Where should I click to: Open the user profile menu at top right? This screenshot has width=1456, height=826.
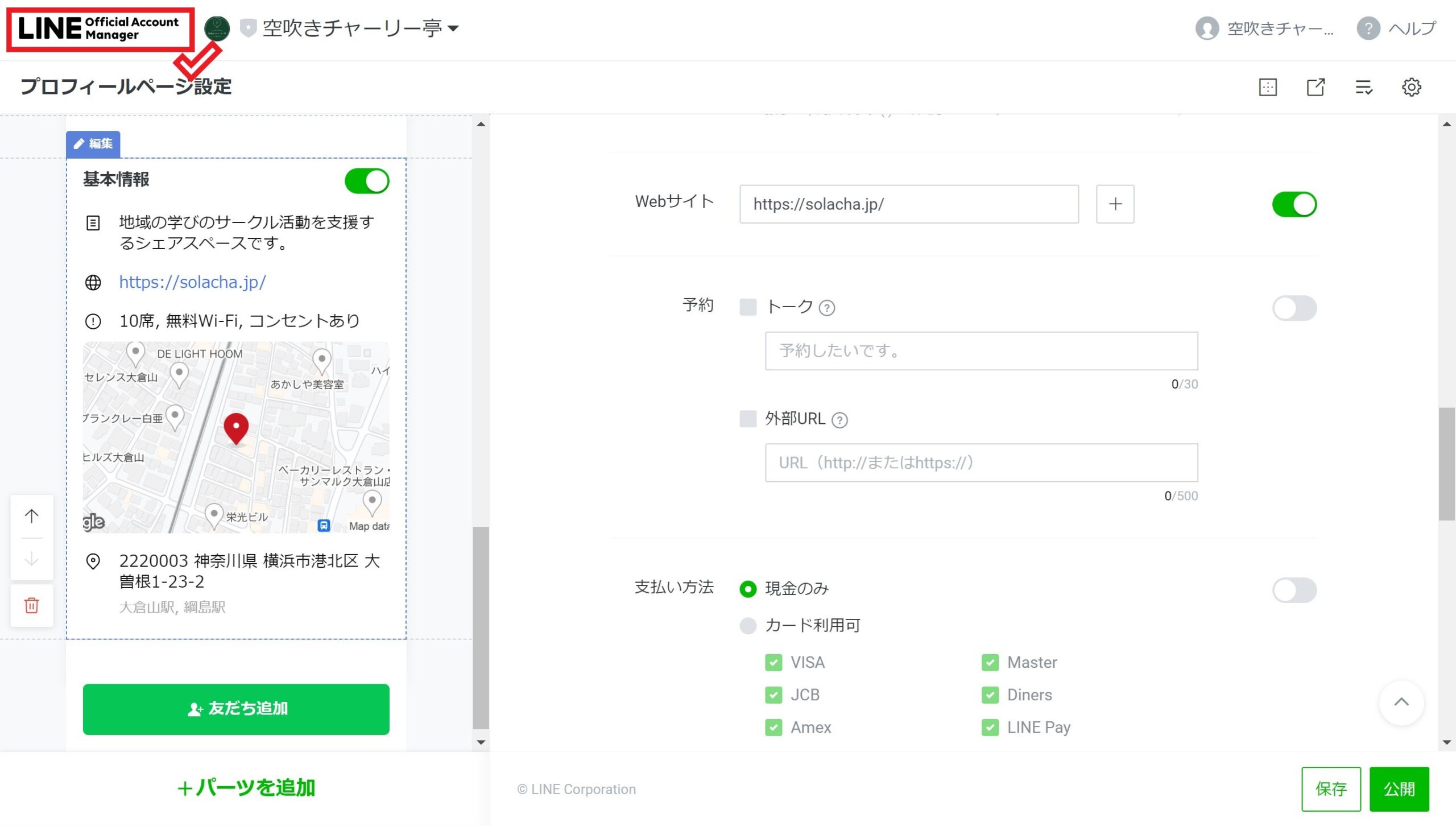pyautogui.click(x=1264, y=28)
